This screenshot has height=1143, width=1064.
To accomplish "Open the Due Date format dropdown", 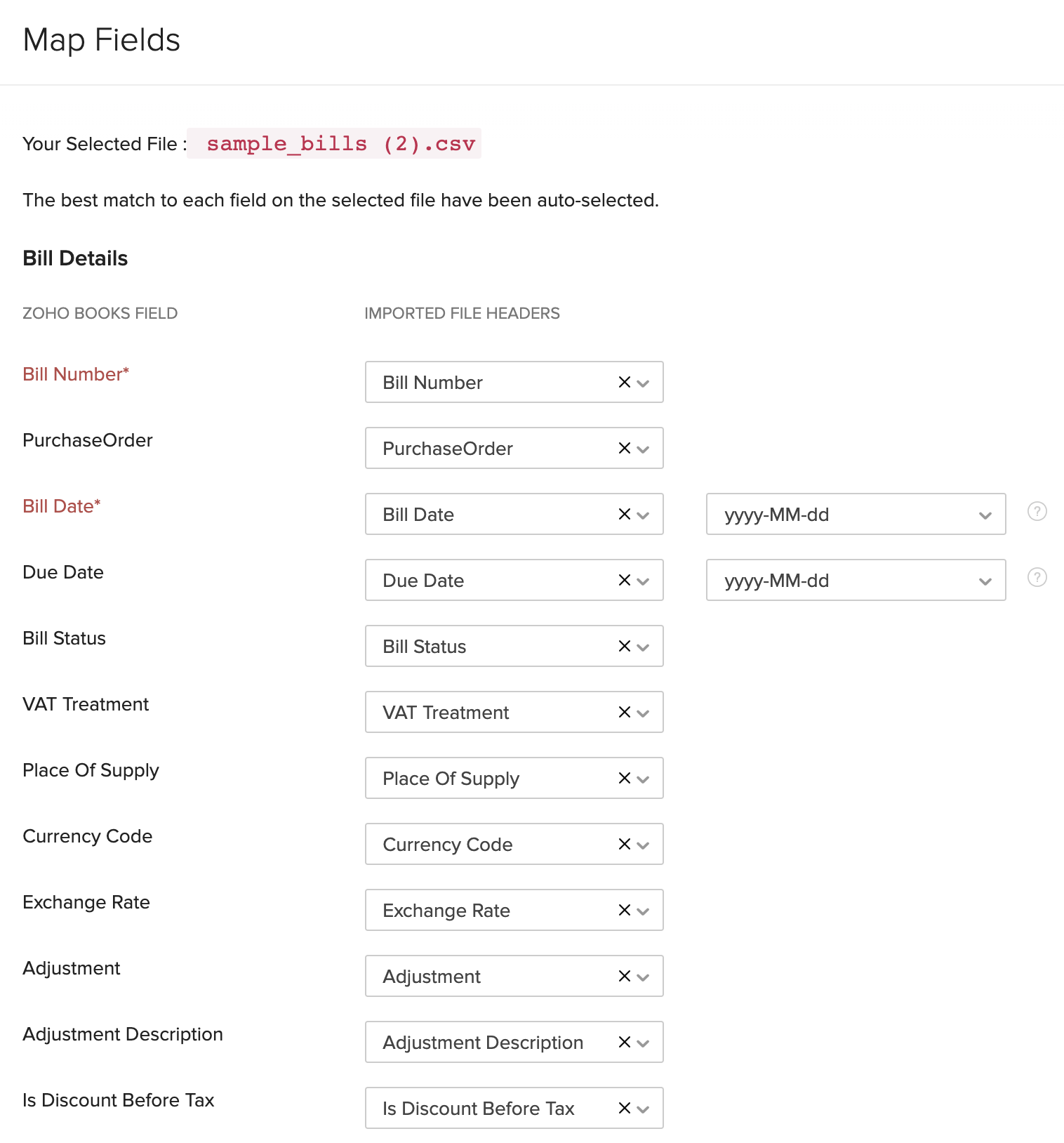I will (855, 580).
